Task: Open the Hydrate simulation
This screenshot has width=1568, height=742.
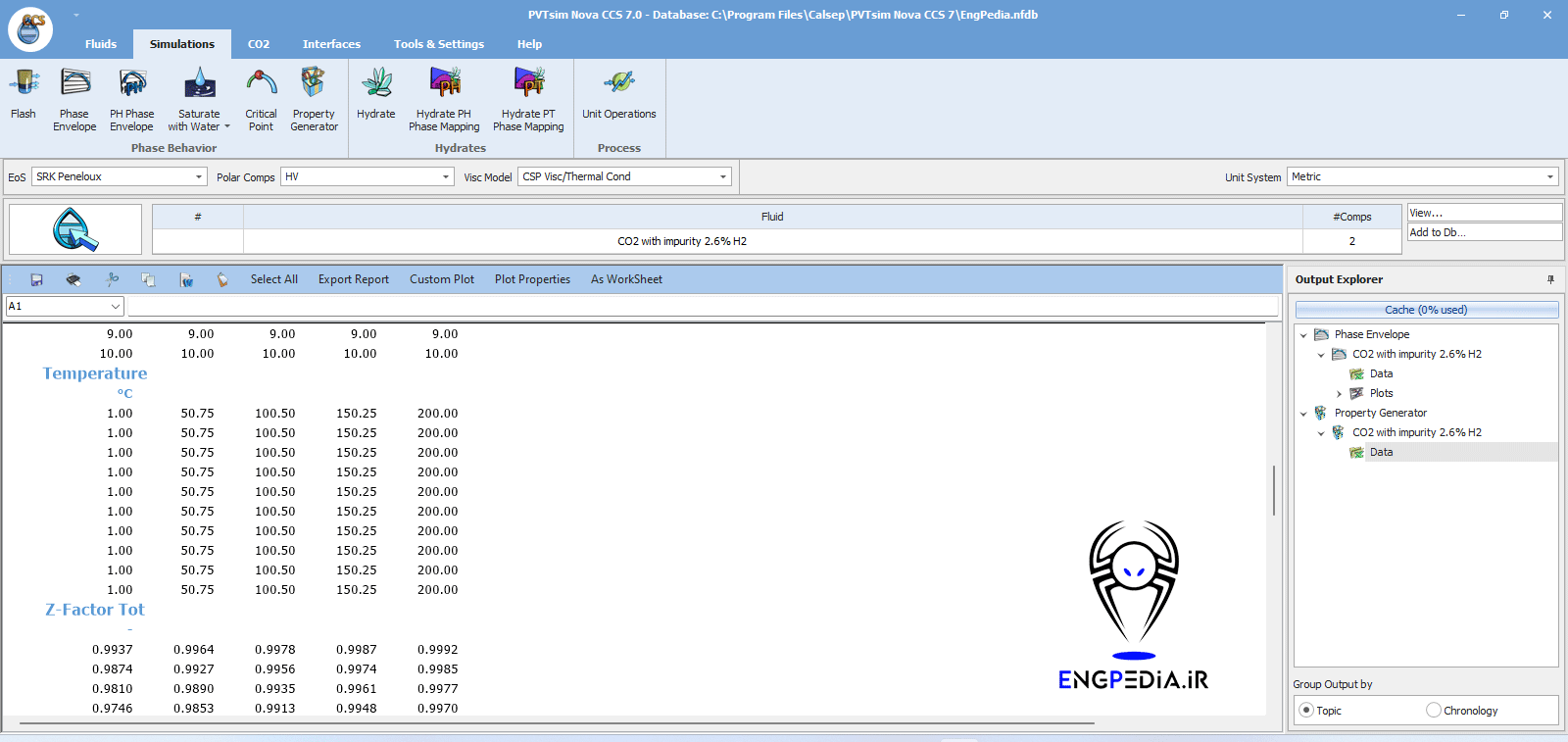Action: point(376,94)
